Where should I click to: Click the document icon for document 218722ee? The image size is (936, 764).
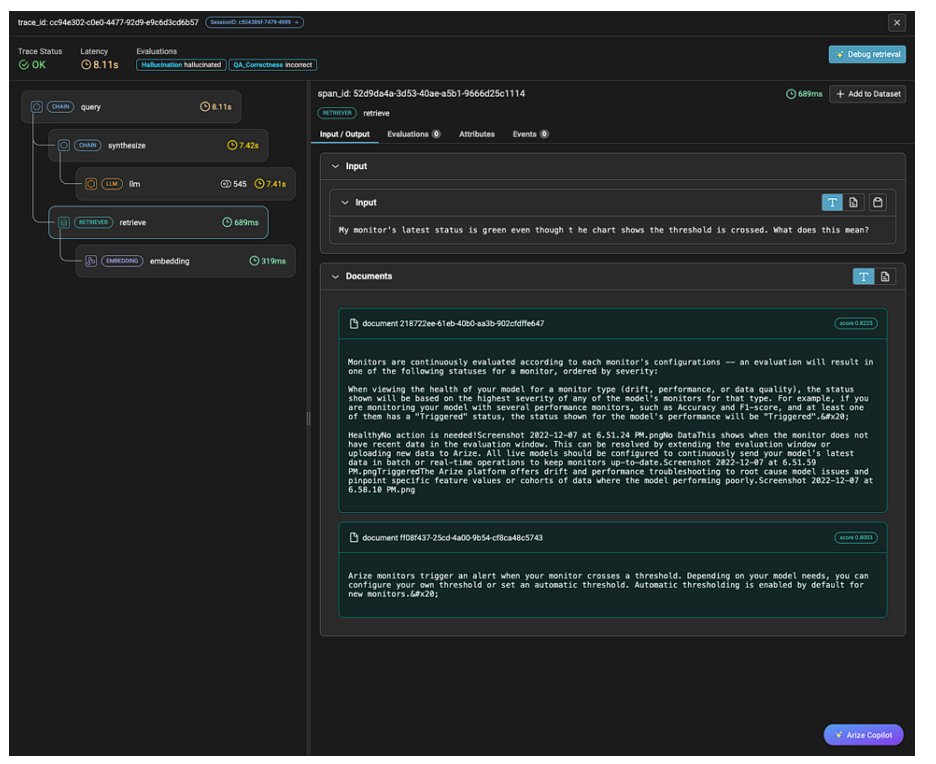[353, 324]
